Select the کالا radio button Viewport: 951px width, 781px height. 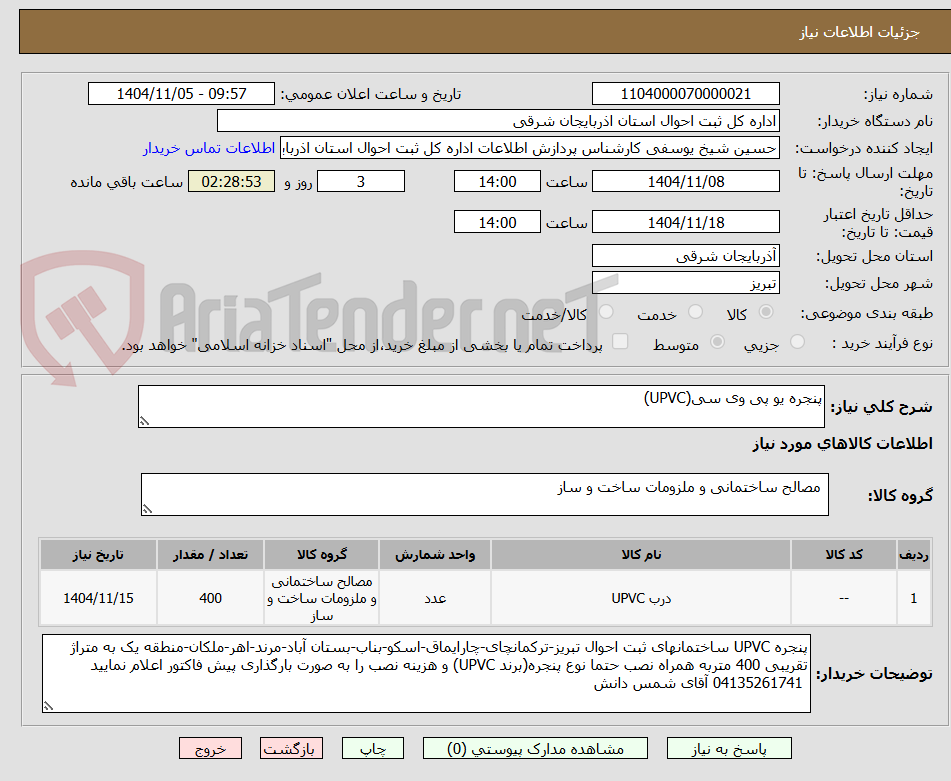(766, 312)
